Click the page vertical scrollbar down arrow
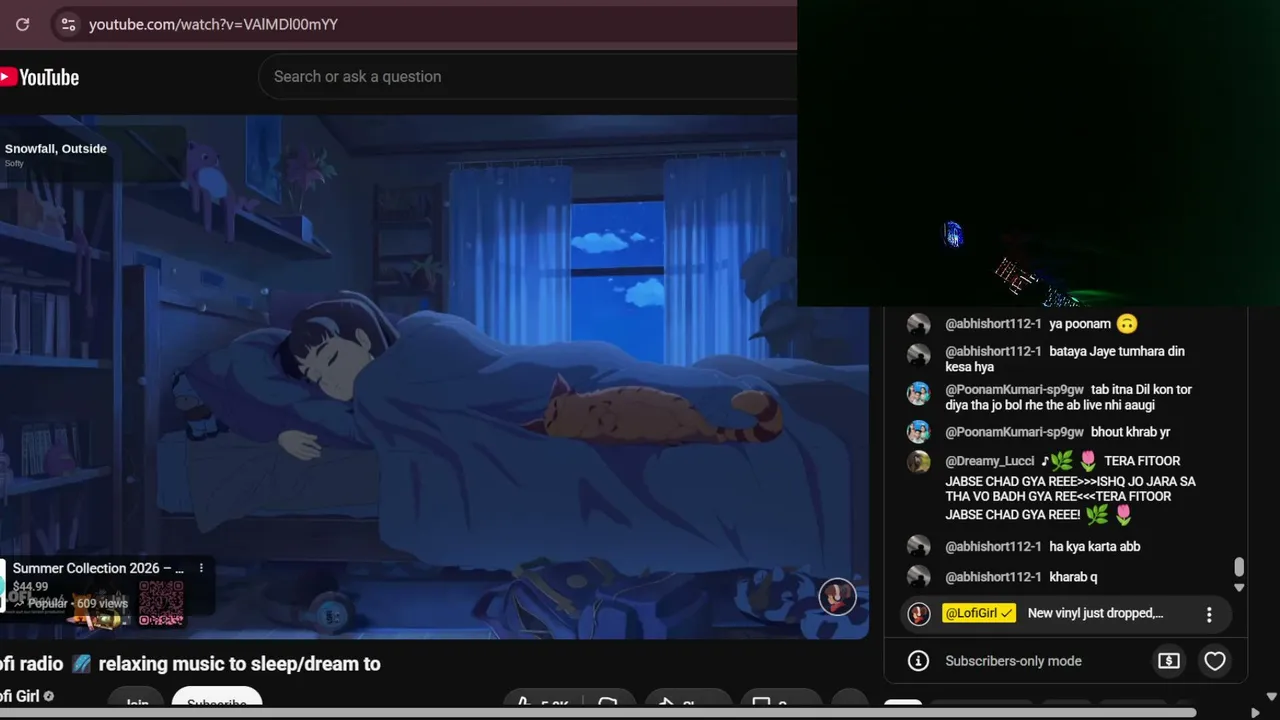The image size is (1280, 720). 1272,696
